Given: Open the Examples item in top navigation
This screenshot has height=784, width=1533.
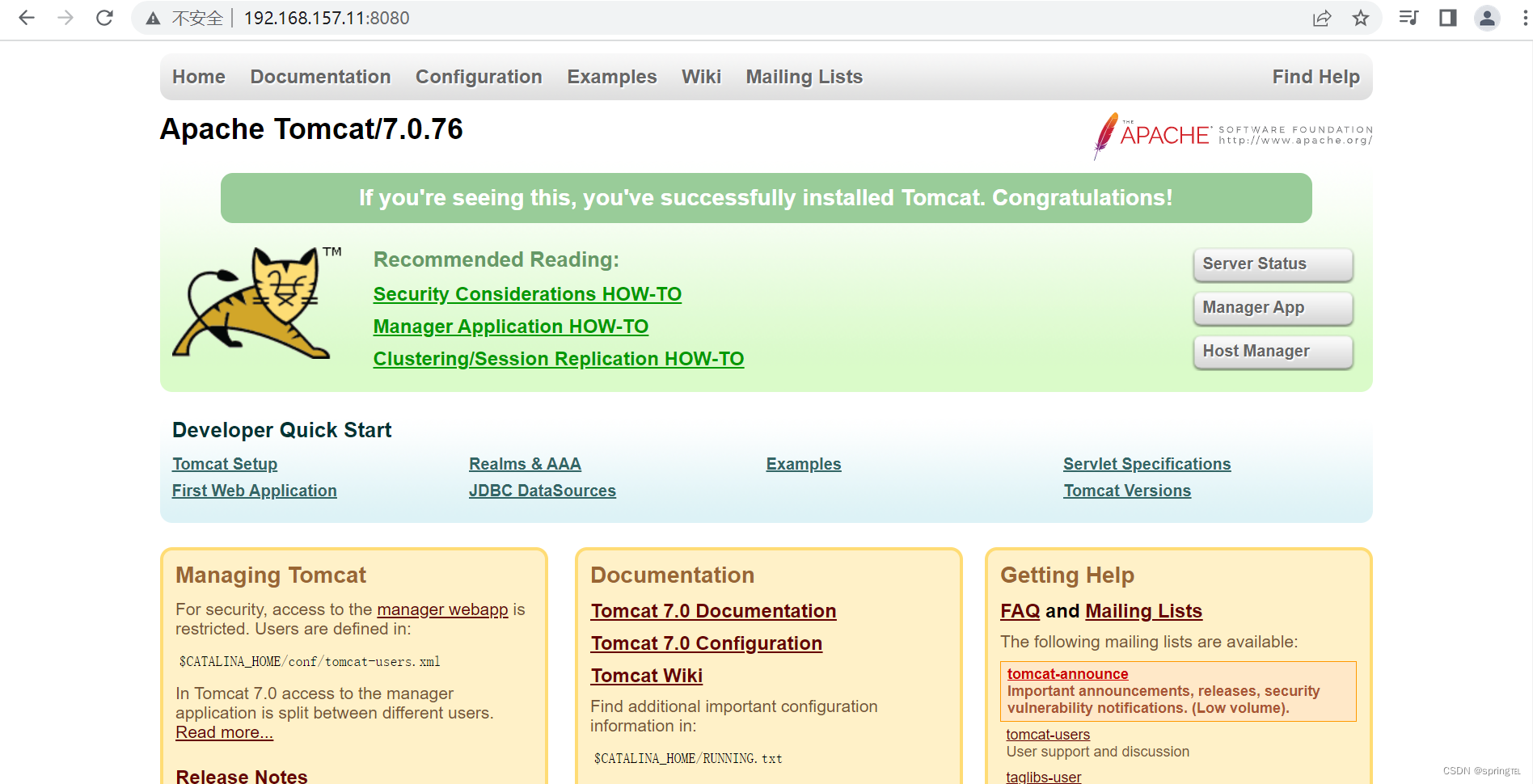Looking at the screenshot, I should pyautogui.click(x=612, y=77).
